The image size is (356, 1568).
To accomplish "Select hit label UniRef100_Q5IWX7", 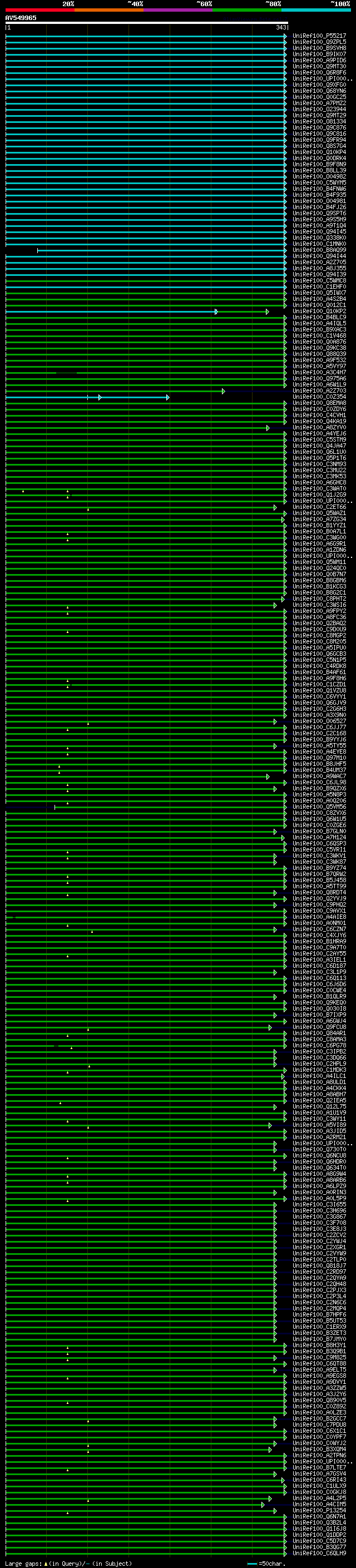I will click(x=319, y=293).
